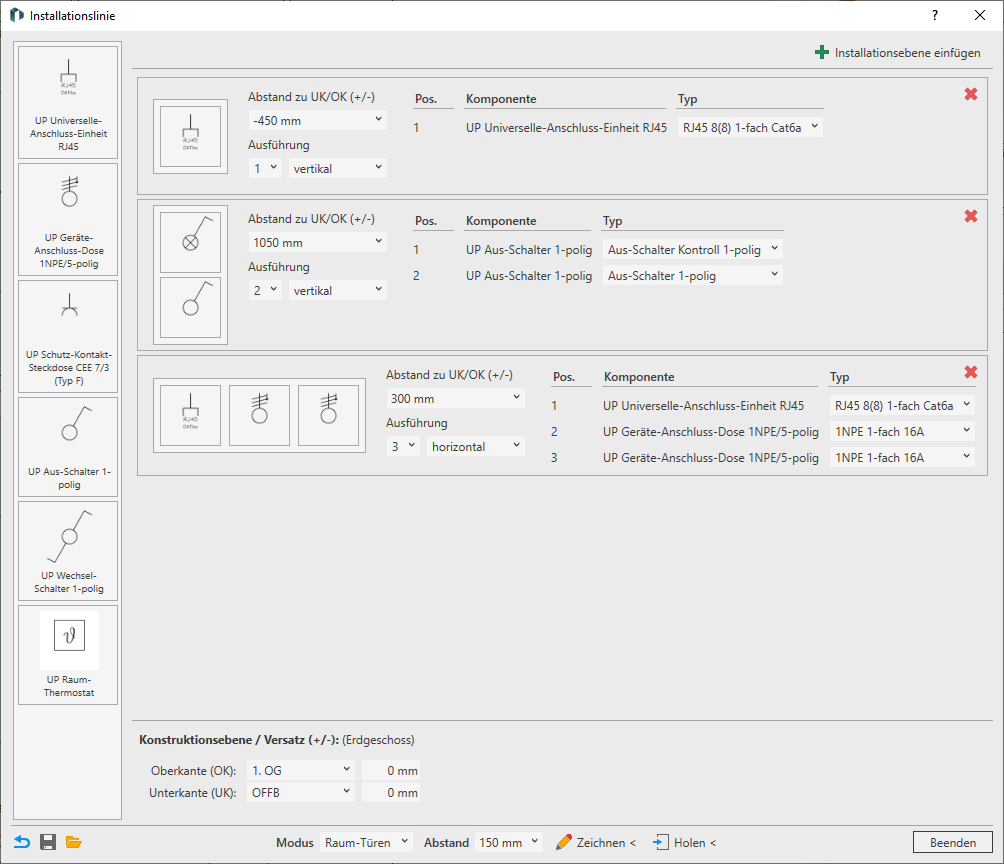Click lower Aus-Schalter symbol in 1050 mm preview

pyautogui.click(x=190, y=307)
